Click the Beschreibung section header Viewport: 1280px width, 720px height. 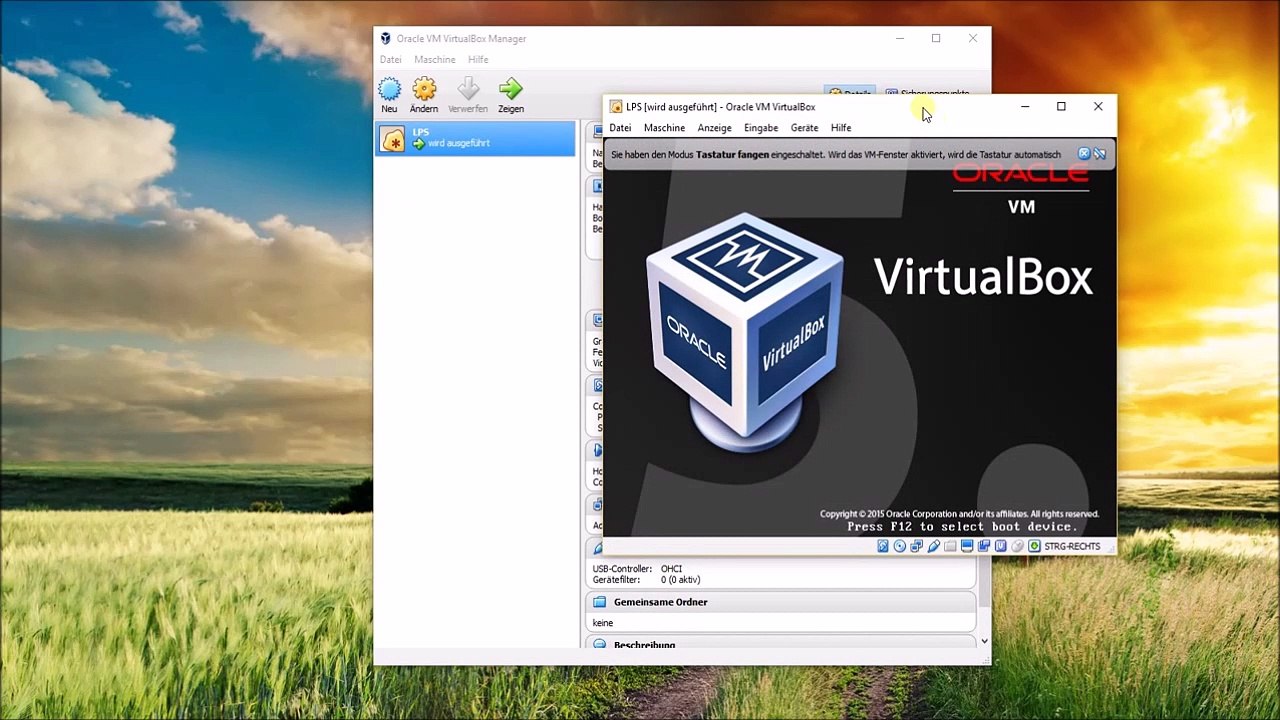pos(780,643)
